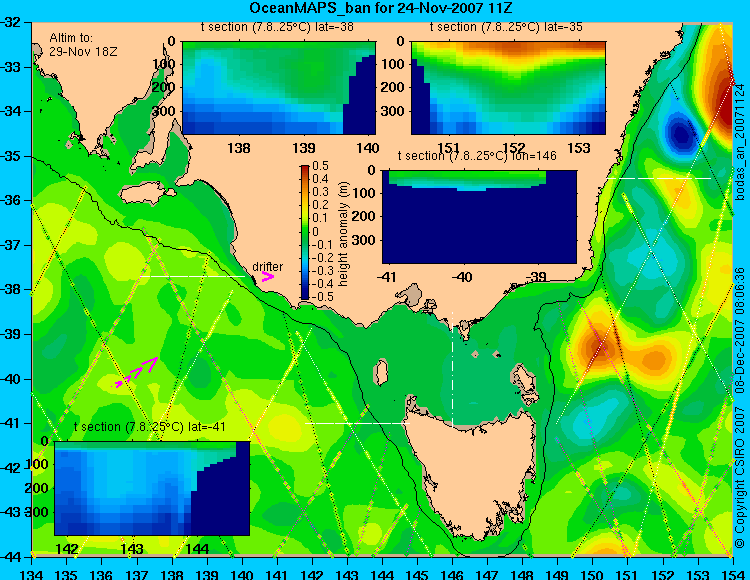Open the lon=146 temperature section inset plot
The width and height of the screenshot is (750, 580).
click(479, 217)
